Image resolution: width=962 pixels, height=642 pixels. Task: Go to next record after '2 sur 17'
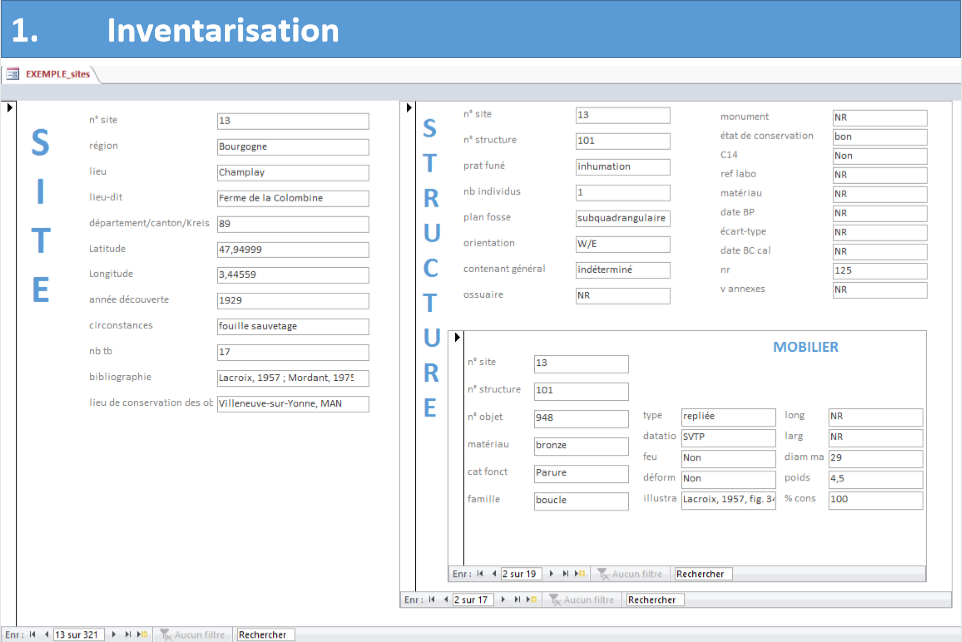[503, 600]
